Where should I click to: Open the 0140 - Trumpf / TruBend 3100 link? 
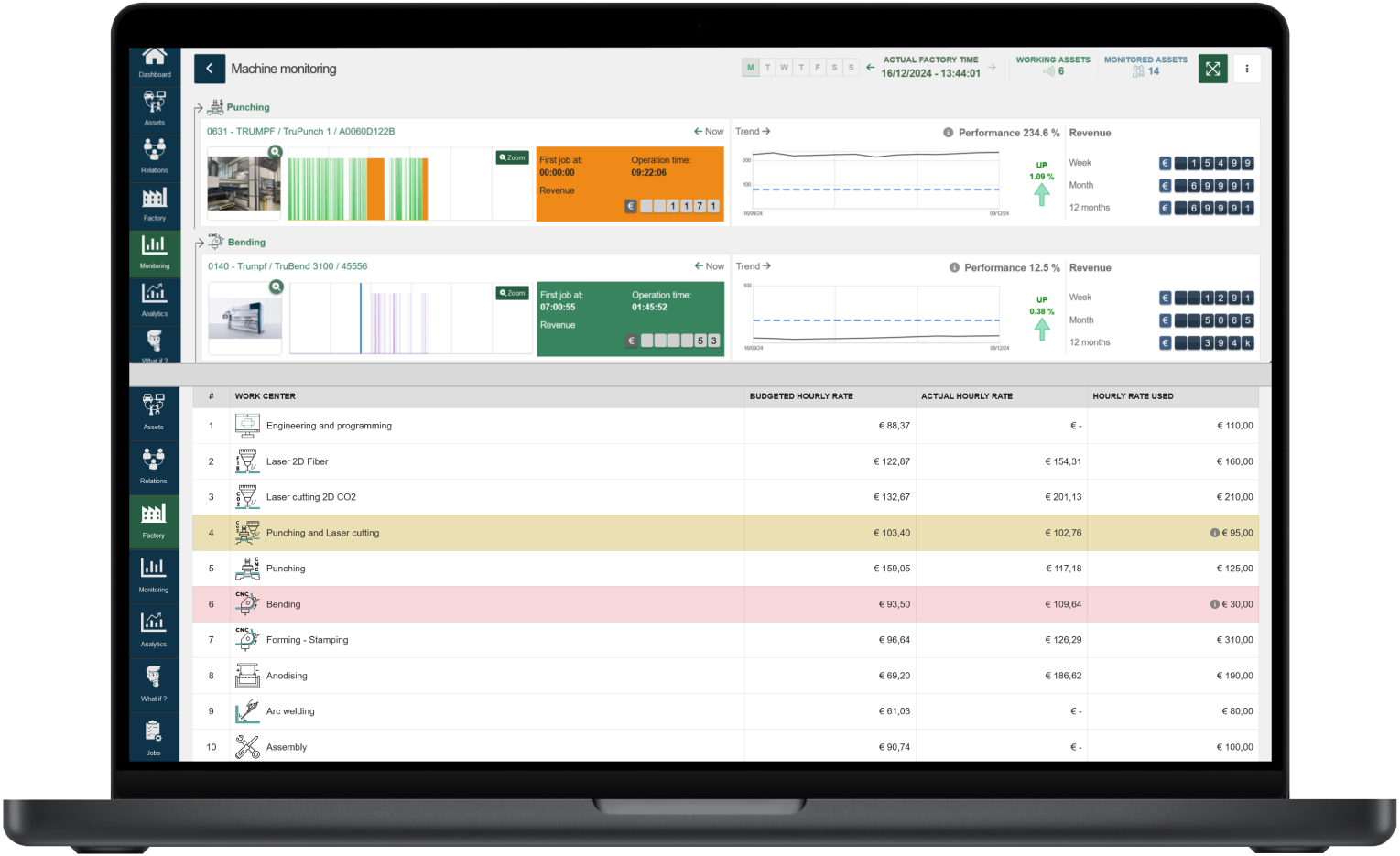288,266
